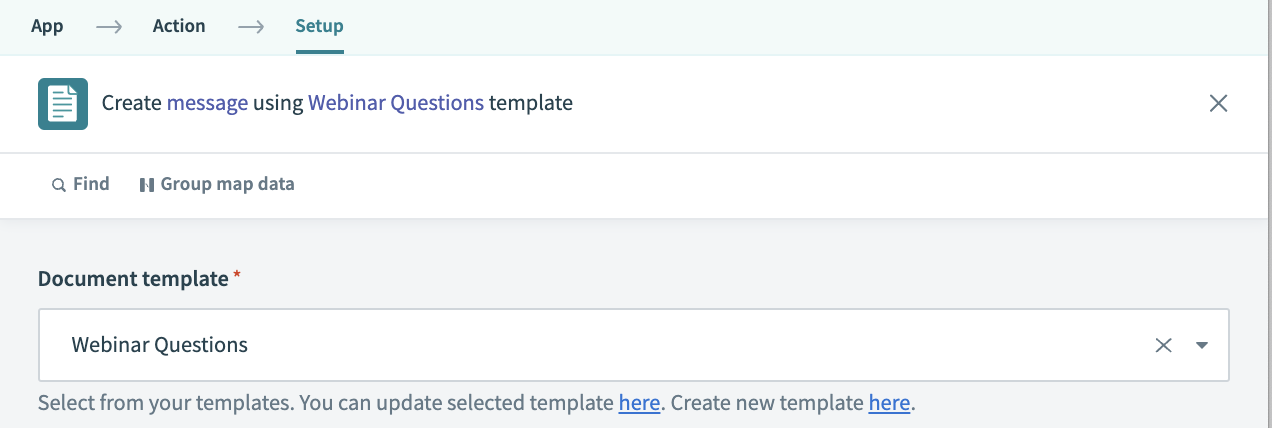The width and height of the screenshot is (1272, 428).
Task: Expand the Document template dropdown arrow
Action: click(x=1202, y=345)
